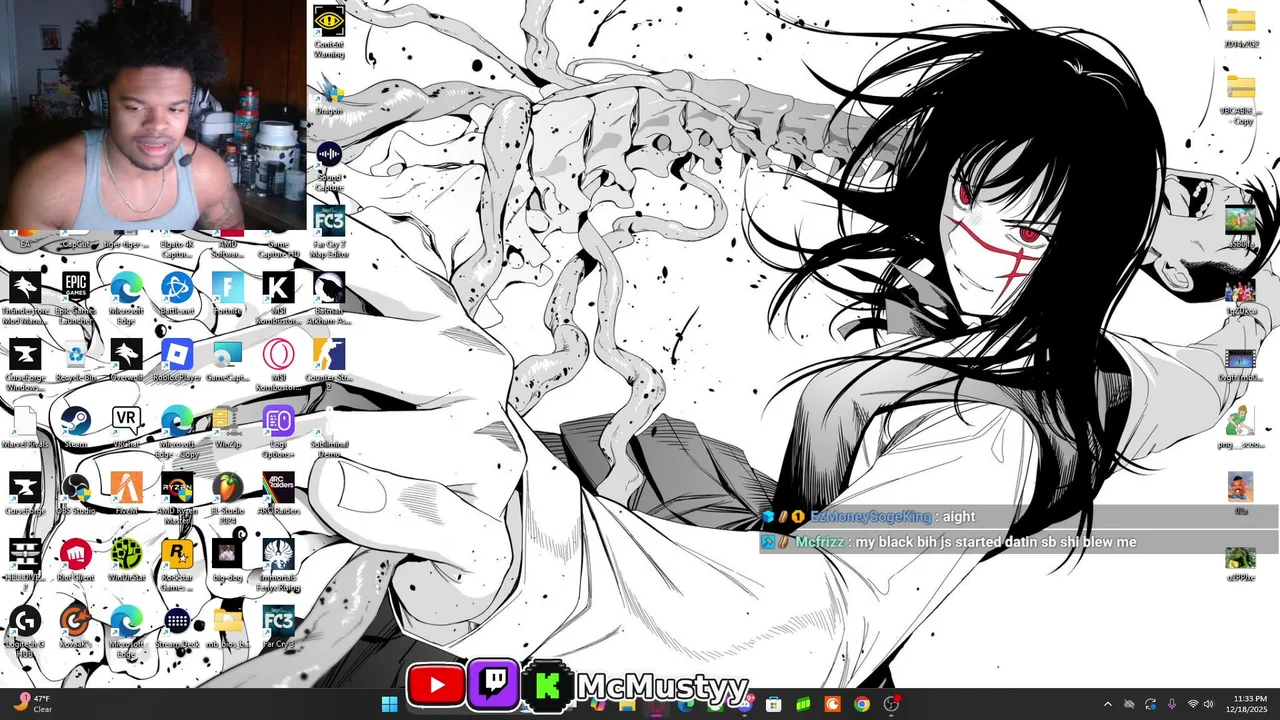Screen dimensions: 1280x720
Task: Open the weather widget showing 47°F
Action: (32, 704)
